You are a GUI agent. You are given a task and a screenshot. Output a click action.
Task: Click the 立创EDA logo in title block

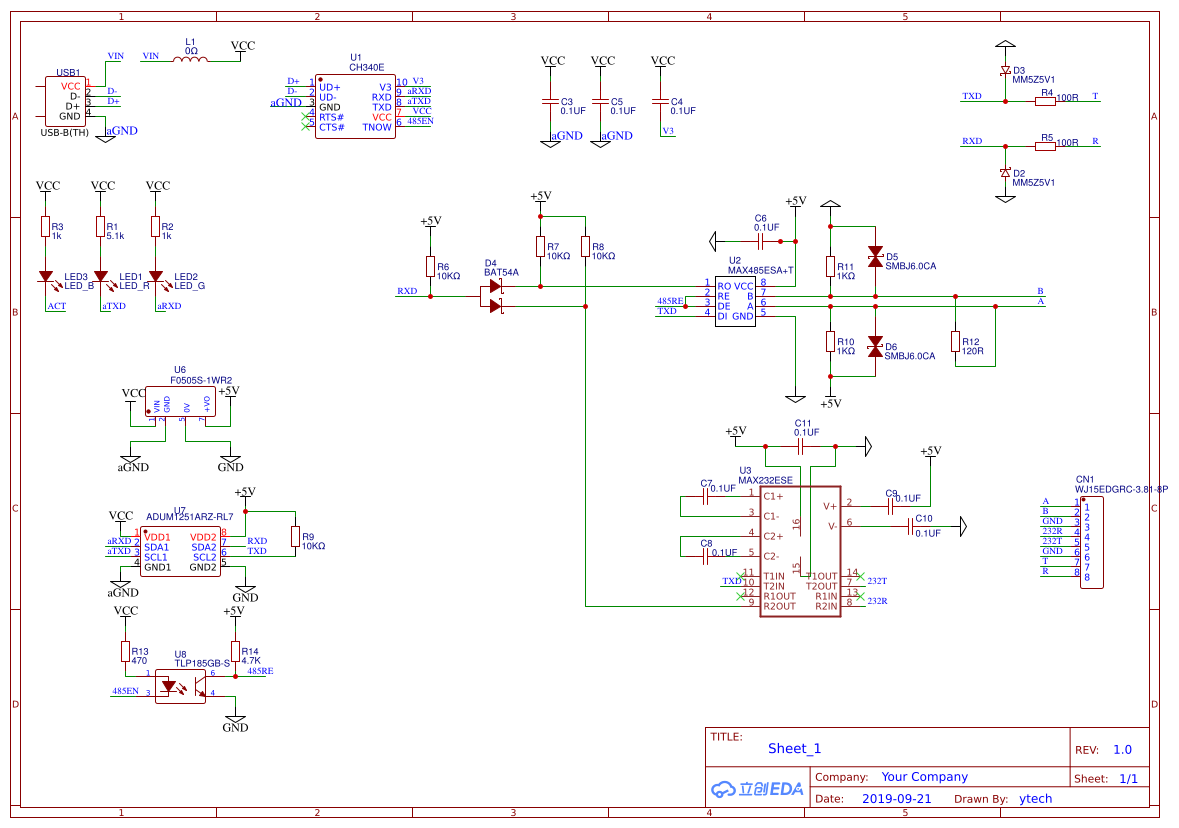755,789
